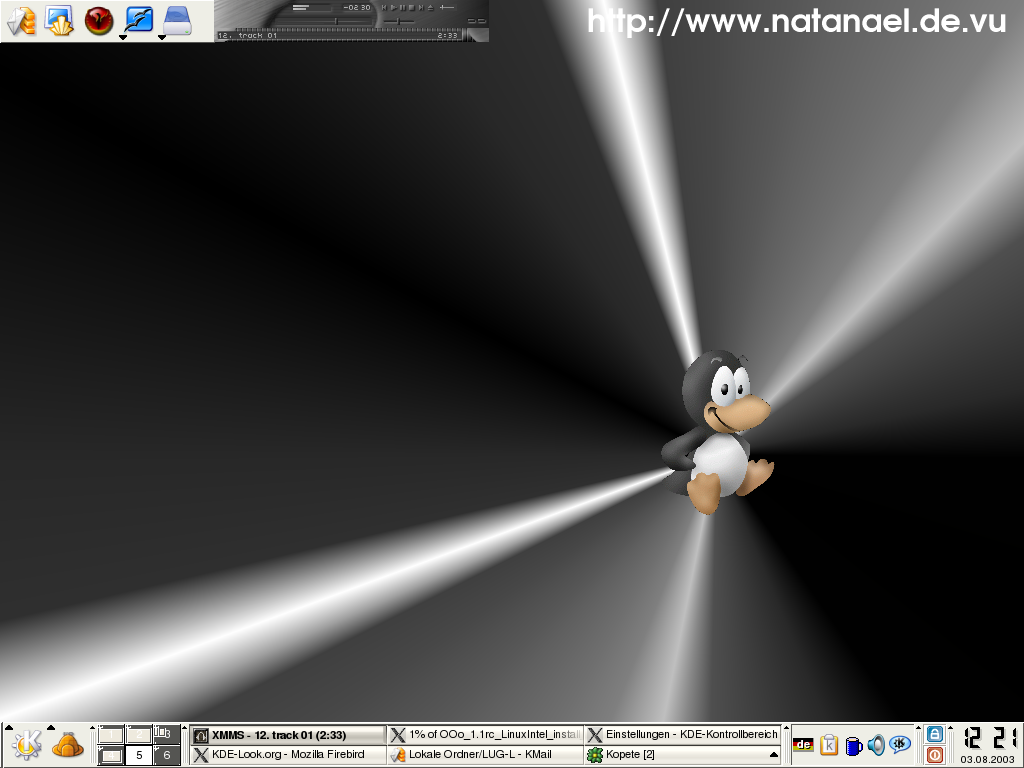This screenshot has height=768, width=1024.
Task: Open the Kopete speech bubble tray icon
Action: point(900,743)
